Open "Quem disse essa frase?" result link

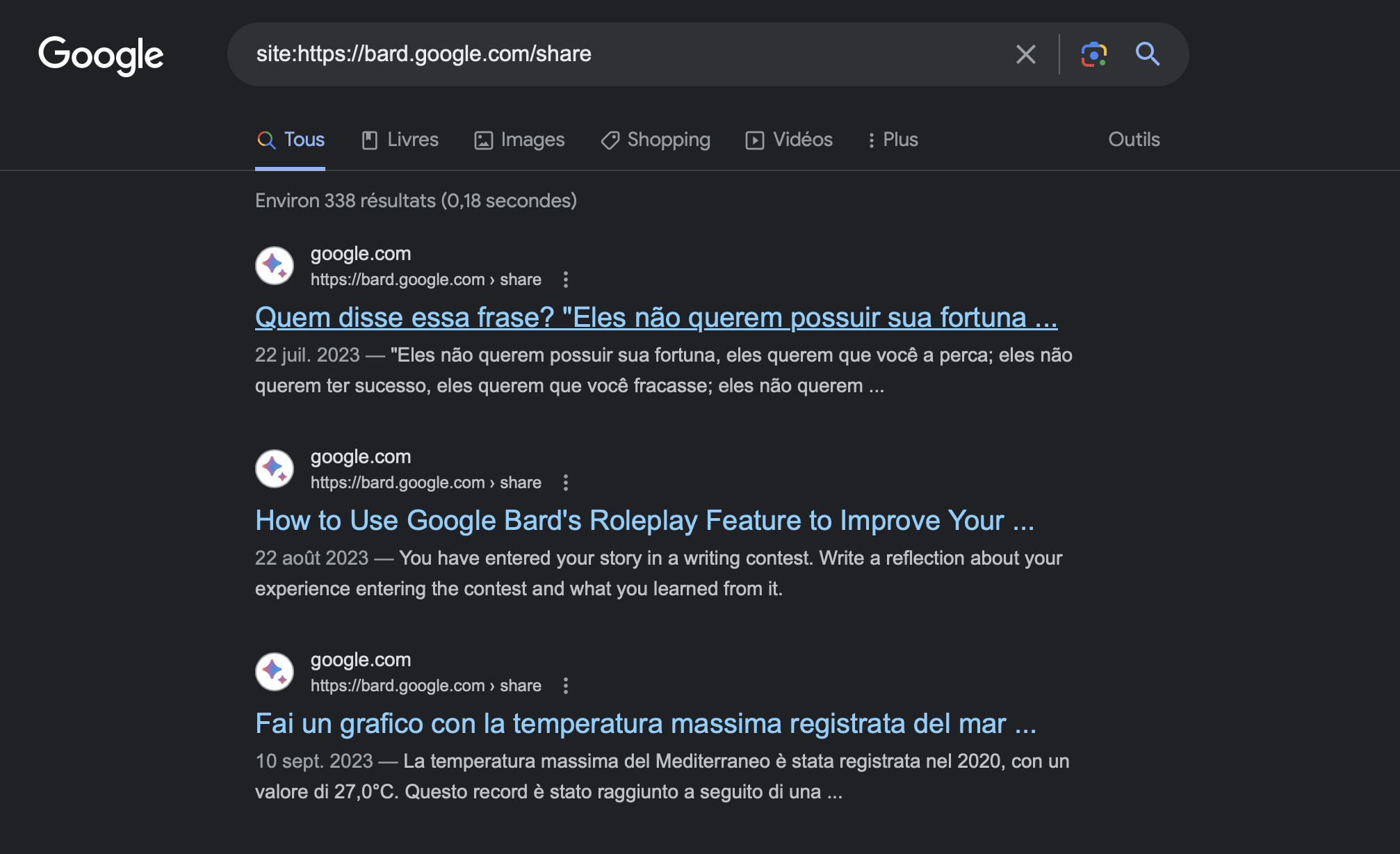656,318
